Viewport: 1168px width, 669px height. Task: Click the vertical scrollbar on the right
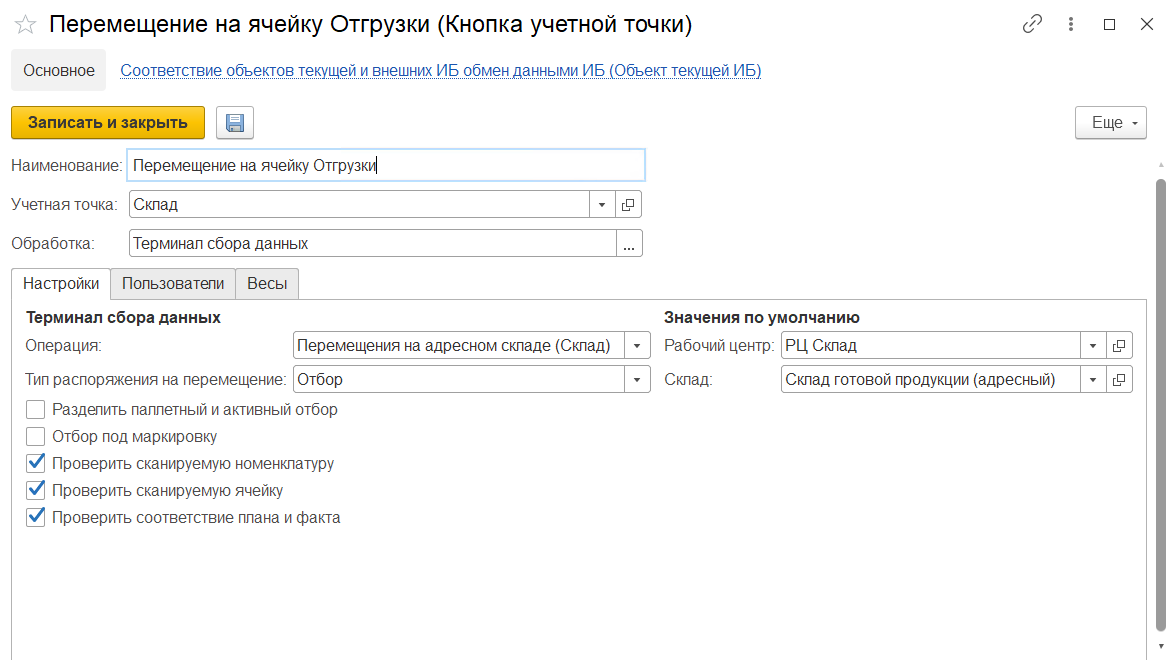[1160, 400]
